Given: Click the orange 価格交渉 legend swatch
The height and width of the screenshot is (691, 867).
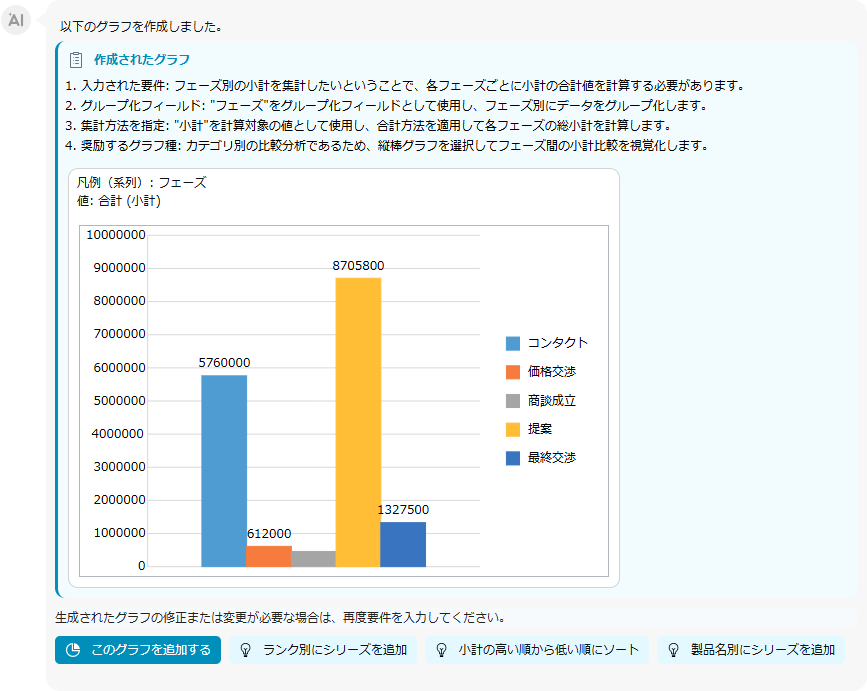Looking at the screenshot, I should click(x=513, y=372).
